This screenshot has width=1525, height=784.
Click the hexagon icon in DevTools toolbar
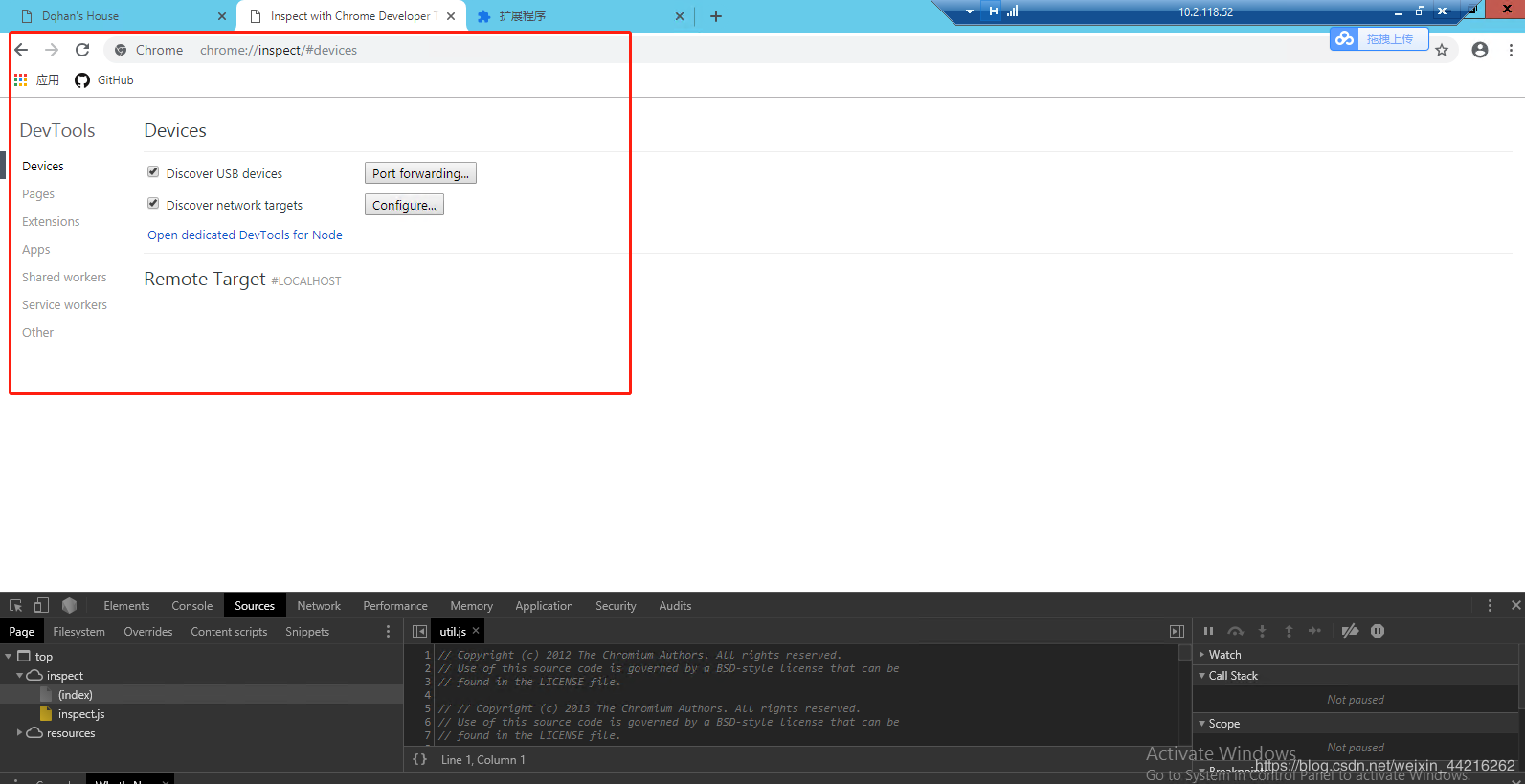click(x=69, y=605)
